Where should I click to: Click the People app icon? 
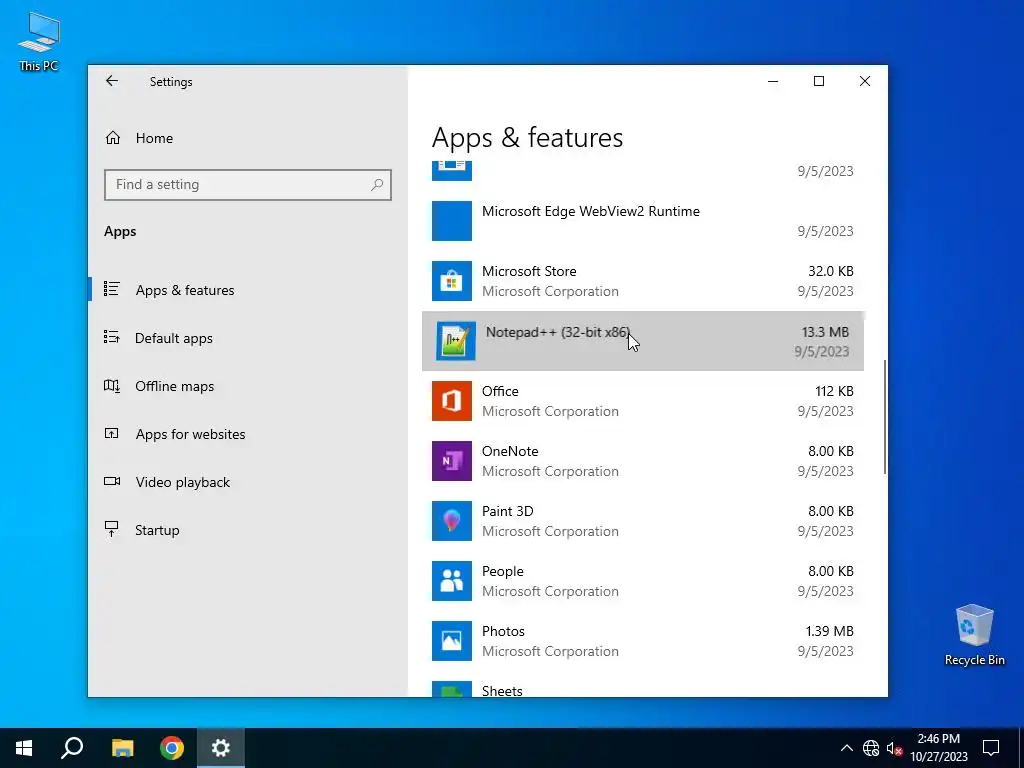click(x=452, y=581)
